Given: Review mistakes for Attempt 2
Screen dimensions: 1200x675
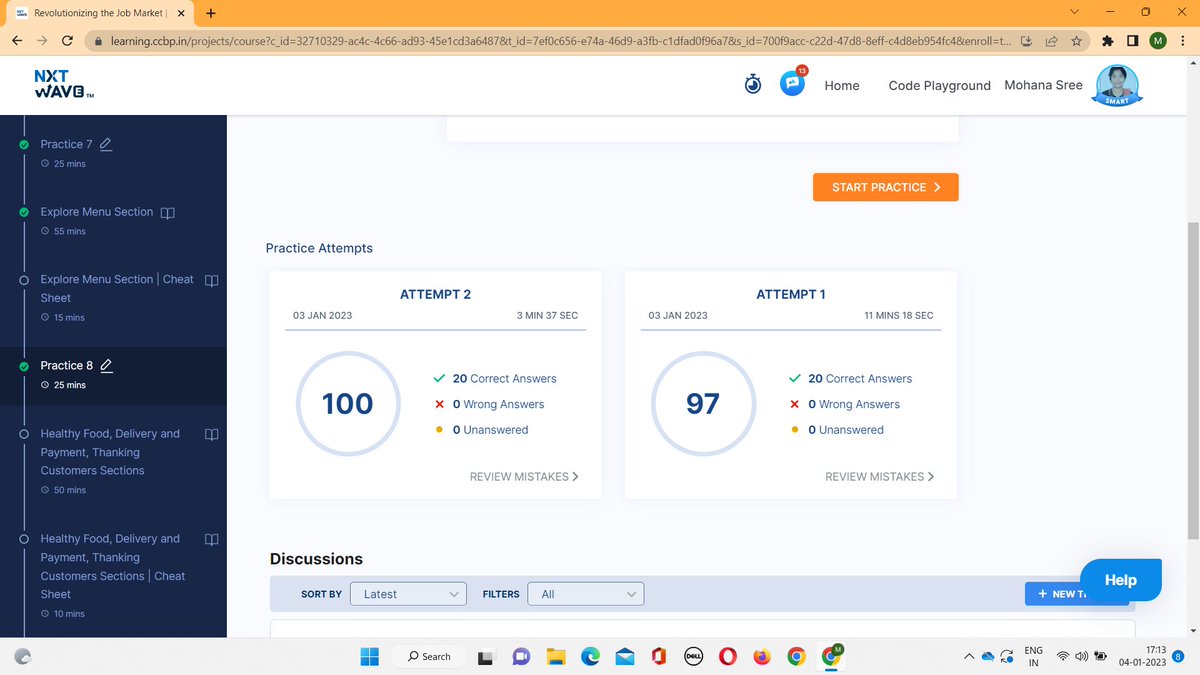Looking at the screenshot, I should [x=524, y=477].
